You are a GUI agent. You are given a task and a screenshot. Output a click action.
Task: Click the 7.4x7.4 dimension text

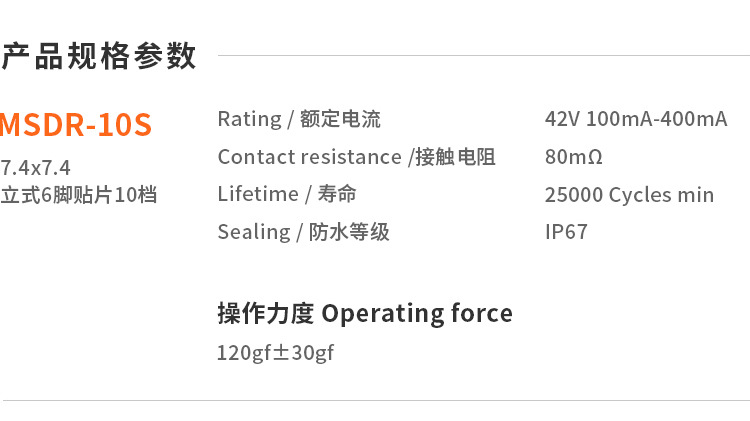click(x=36, y=167)
